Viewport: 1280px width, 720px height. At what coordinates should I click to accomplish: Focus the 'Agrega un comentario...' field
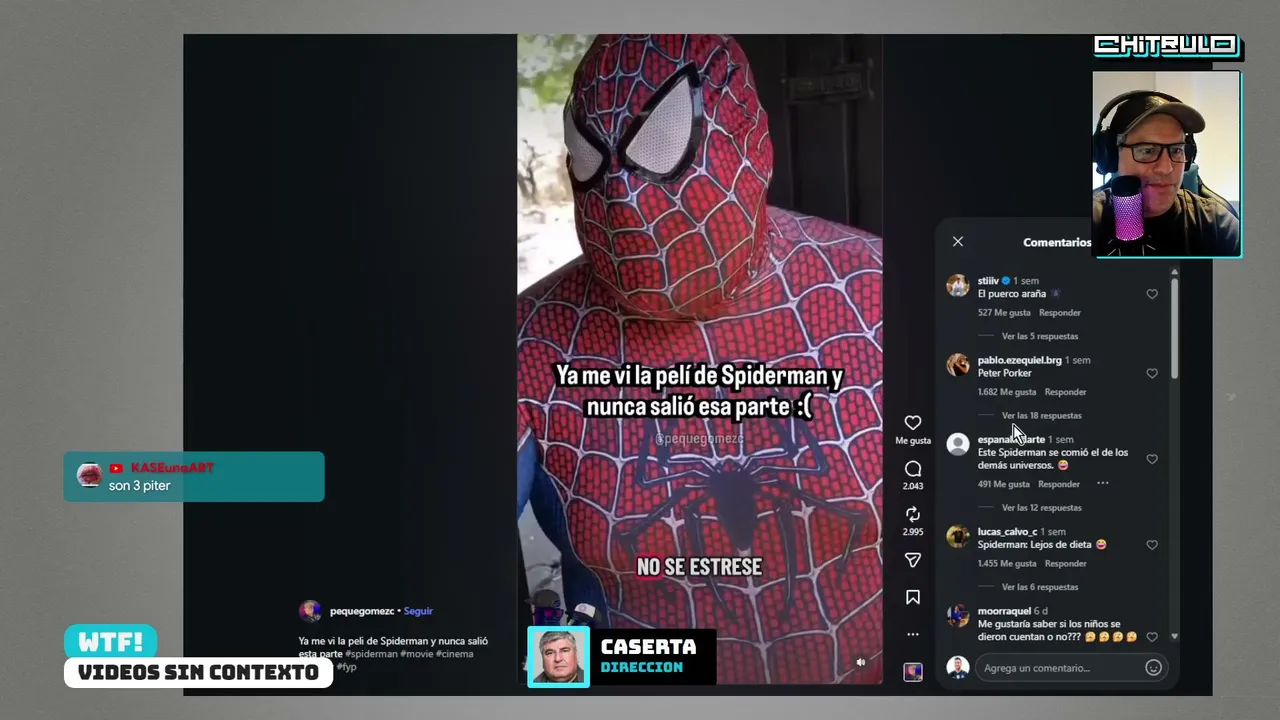click(1060, 667)
